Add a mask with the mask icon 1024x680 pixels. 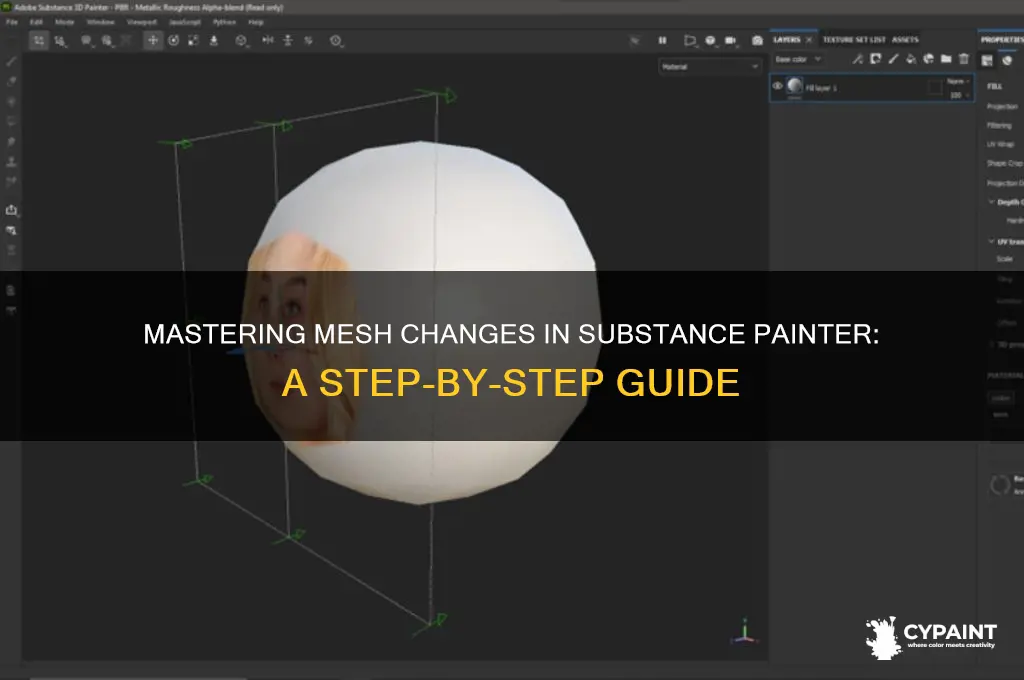tap(876, 59)
